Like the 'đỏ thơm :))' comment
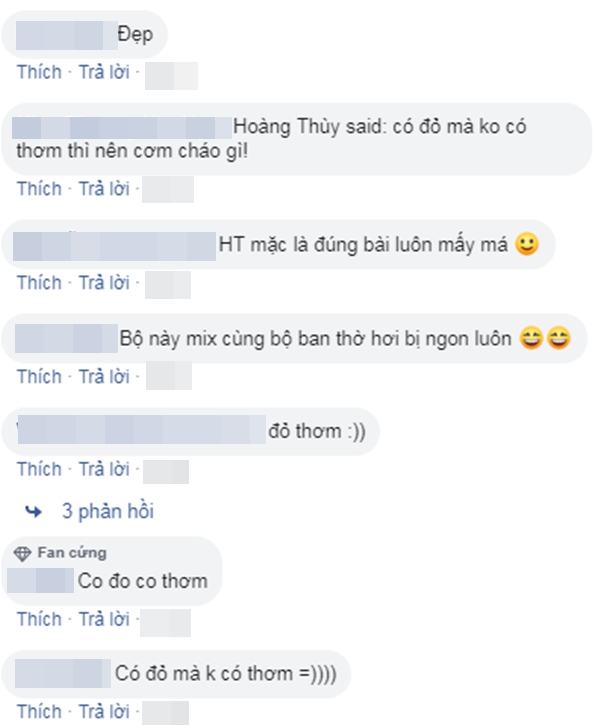The image size is (600, 726). [x=39, y=468]
